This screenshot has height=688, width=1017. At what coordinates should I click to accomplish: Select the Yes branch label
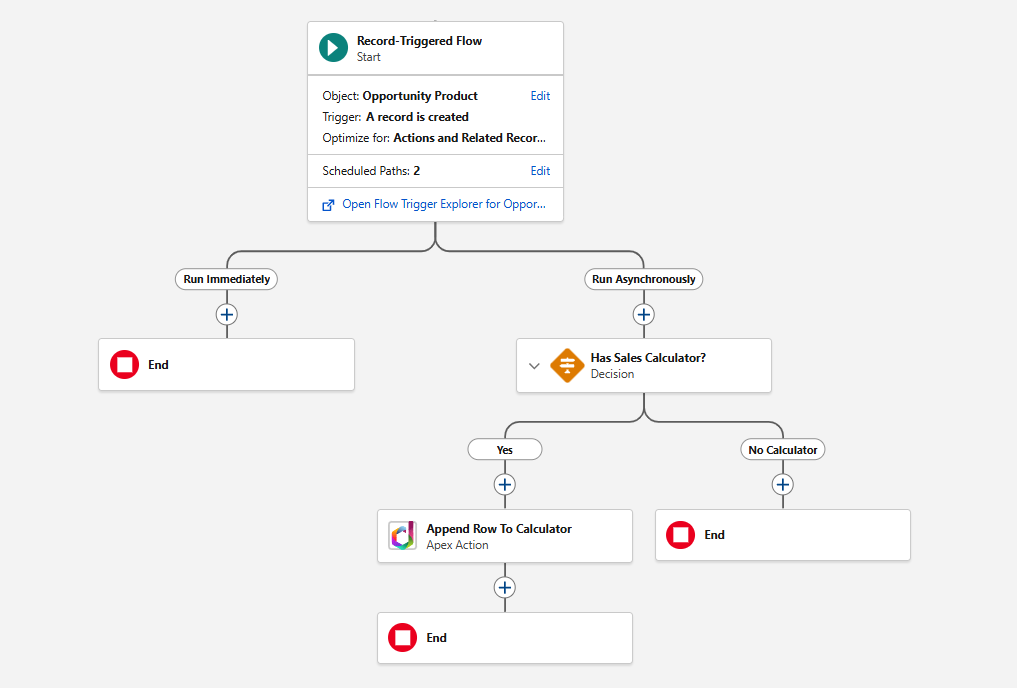click(505, 449)
